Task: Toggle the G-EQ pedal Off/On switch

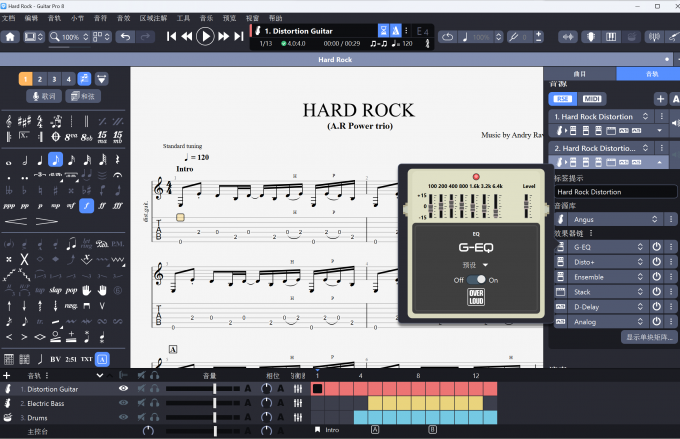Action: tap(476, 280)
